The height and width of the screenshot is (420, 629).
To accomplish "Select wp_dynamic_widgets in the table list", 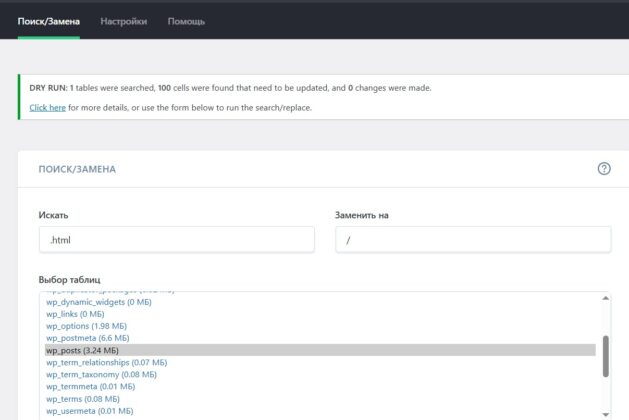I will 98,302.
